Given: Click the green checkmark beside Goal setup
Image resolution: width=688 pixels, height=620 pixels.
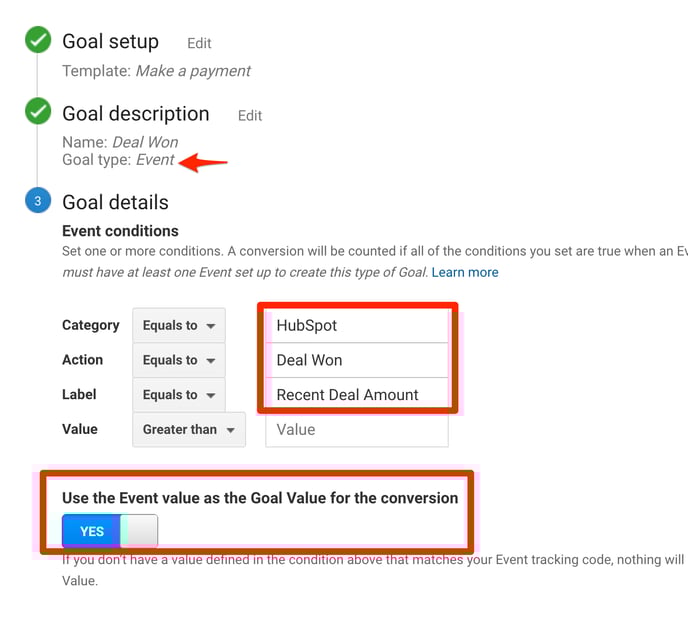Looking at the screenshot, I should [x=38, y=39].
